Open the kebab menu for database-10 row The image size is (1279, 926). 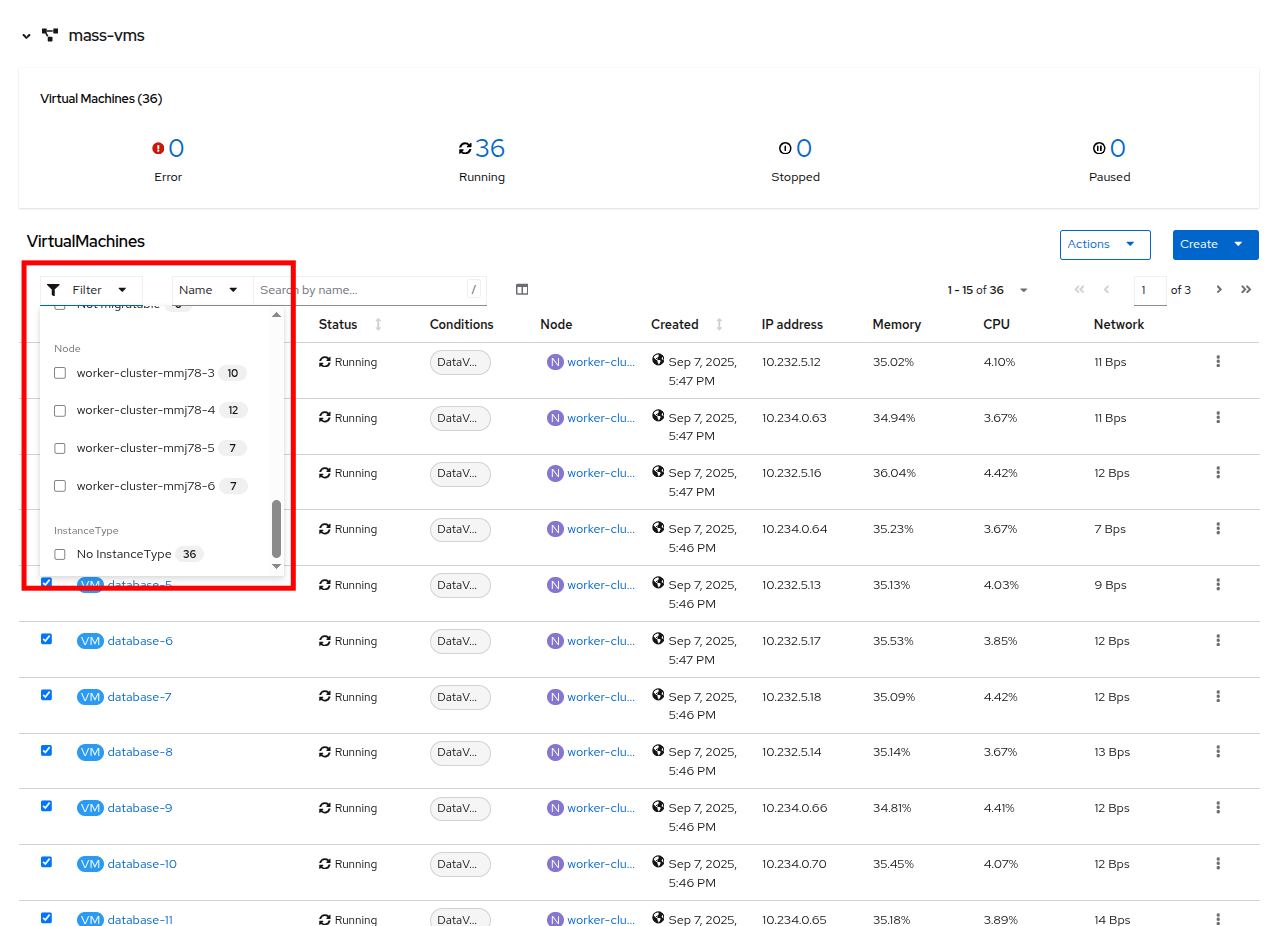click(1218, 863)
